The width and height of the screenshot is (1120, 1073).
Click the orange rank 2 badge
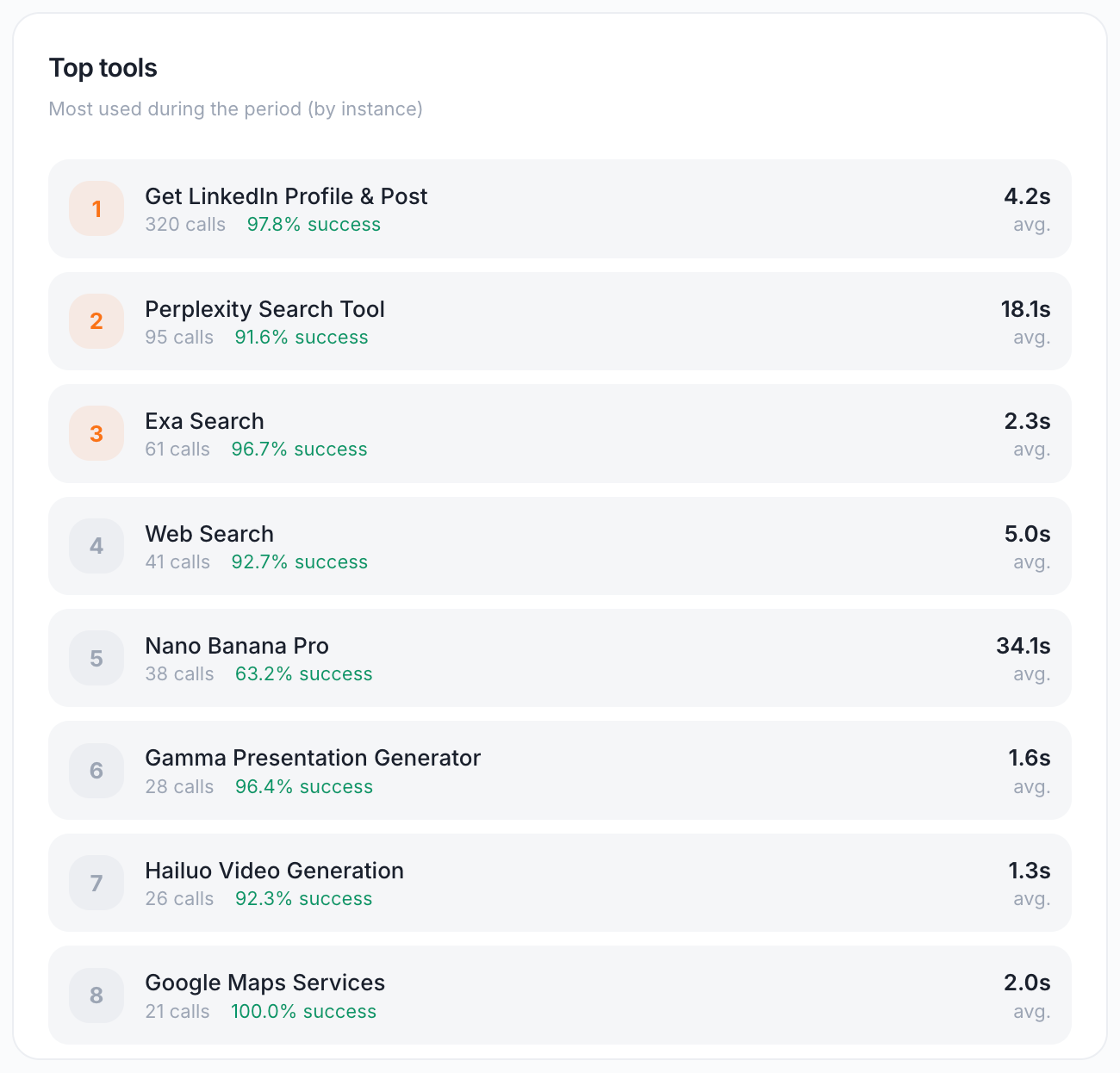click(x=96, y=321)
